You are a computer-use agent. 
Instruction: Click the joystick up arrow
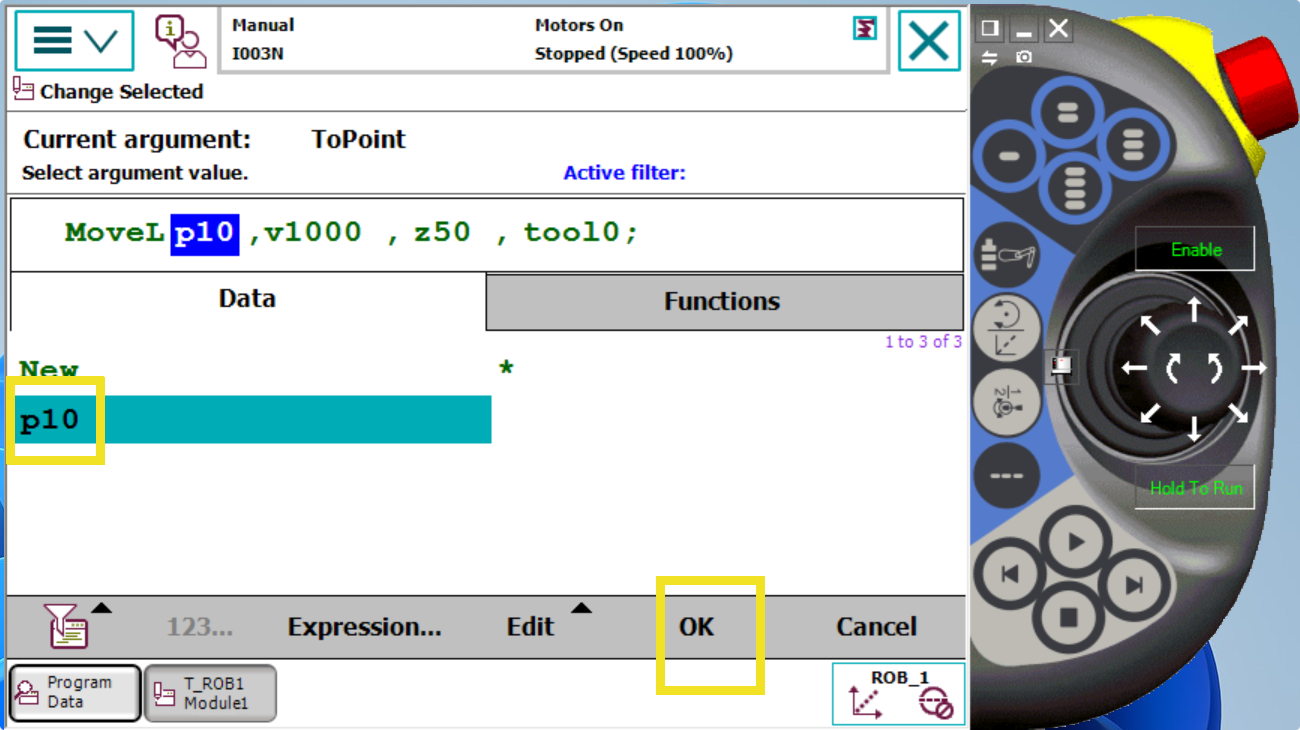(x=1194, y=309)
